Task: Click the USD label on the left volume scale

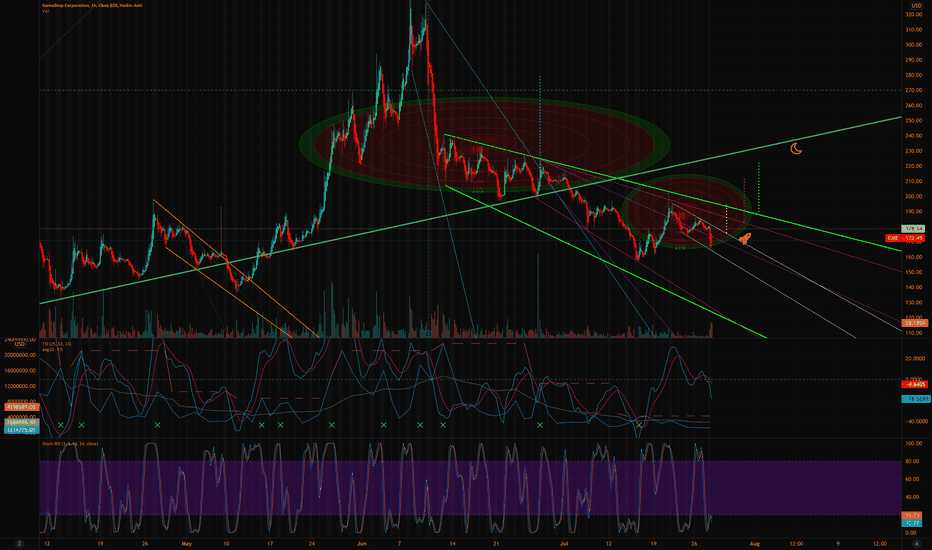Action: tap(20, 344)
